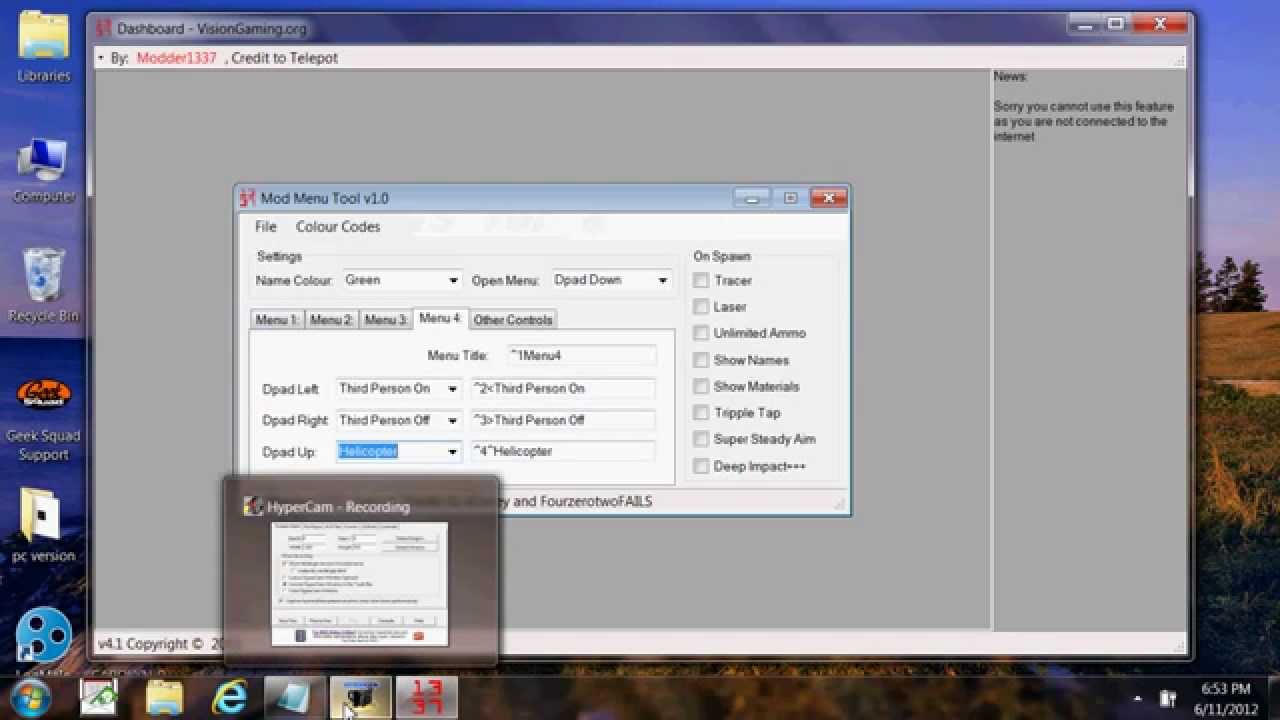This screenshot has width=1280, height=720.
Task: Click the first pinned taskbar chart icon
Action: tap(100, 698)
